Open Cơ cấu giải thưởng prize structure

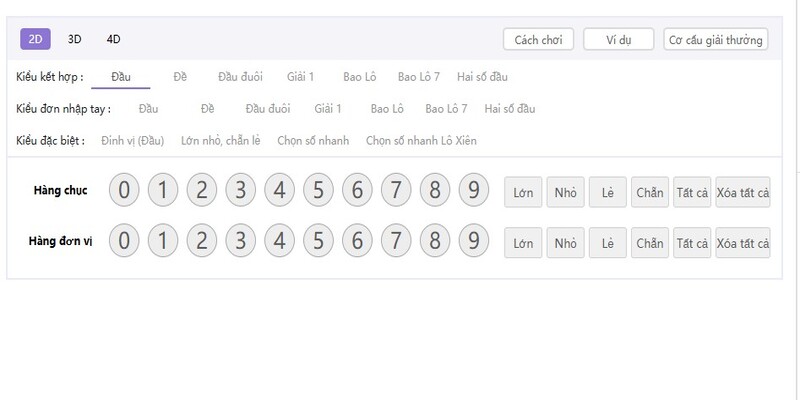click(x=715, y=40)
